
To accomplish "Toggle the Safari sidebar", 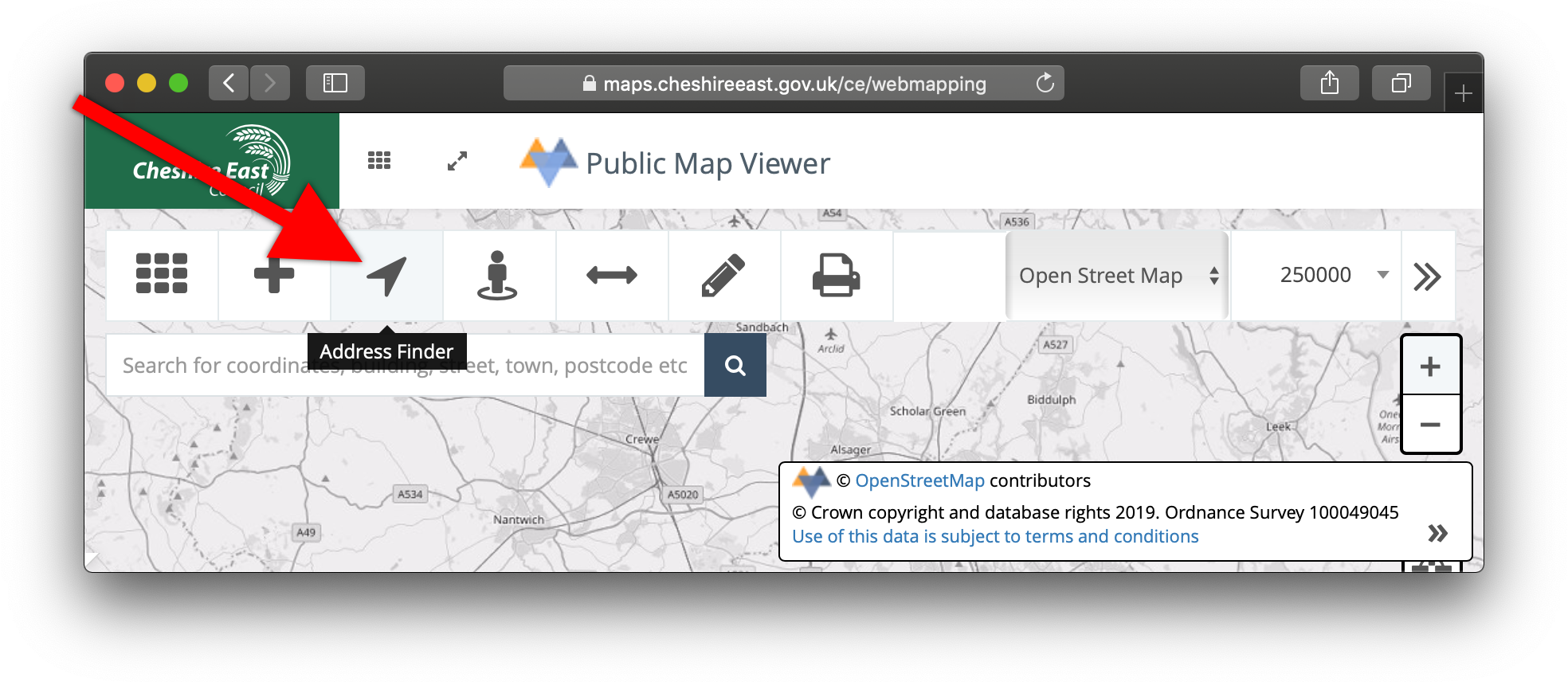I will (x=335, y=83).
